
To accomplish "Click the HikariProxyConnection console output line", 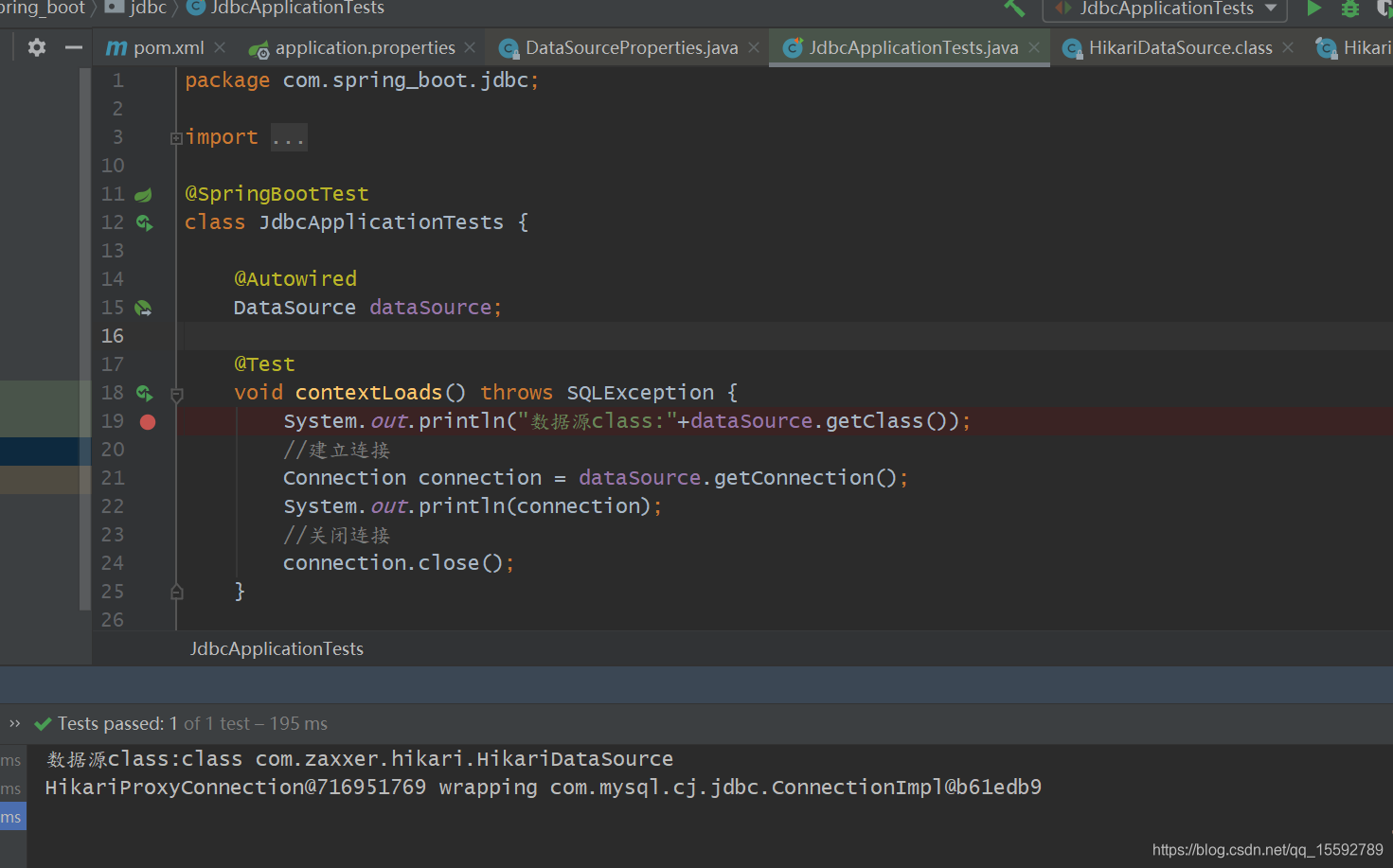I will 544,788.
